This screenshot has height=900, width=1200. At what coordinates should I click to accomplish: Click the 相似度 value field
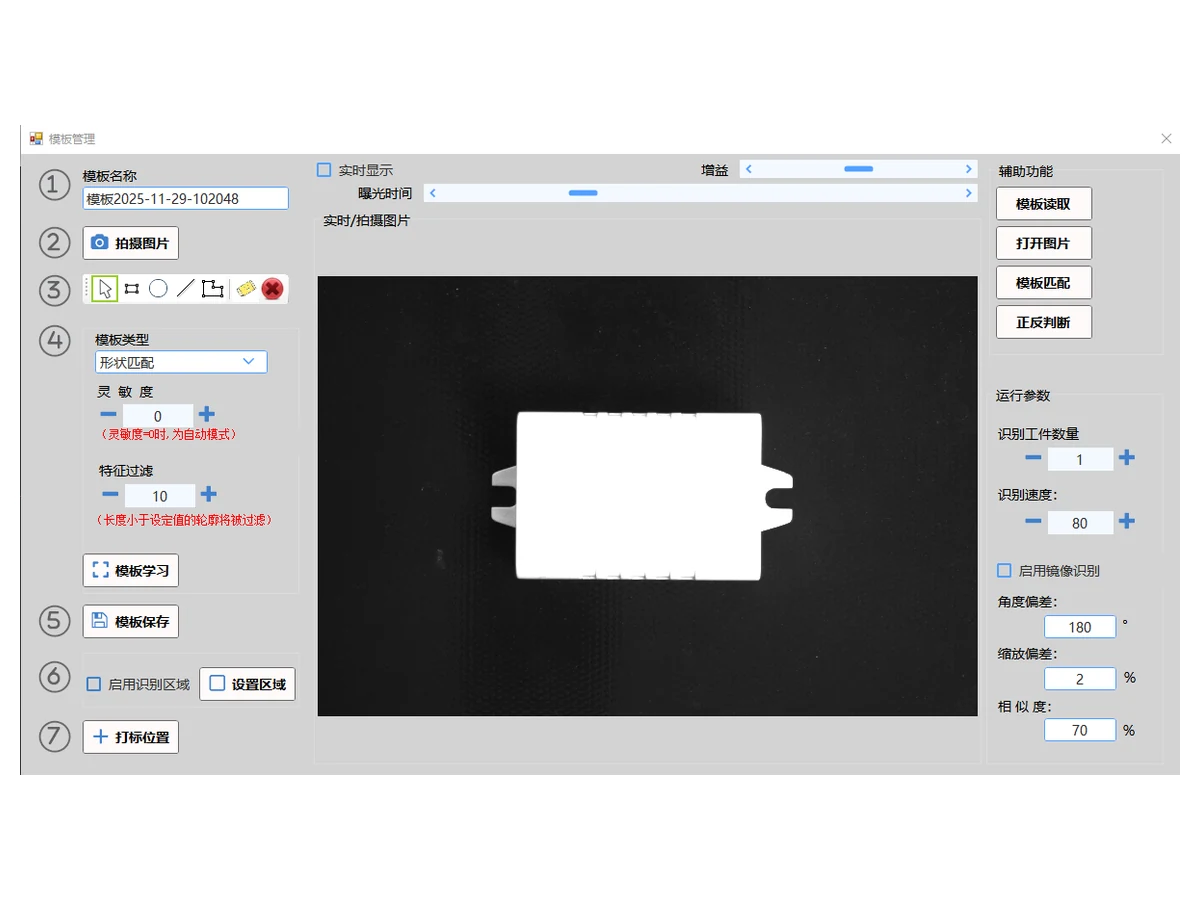(x=1080, y=730)
